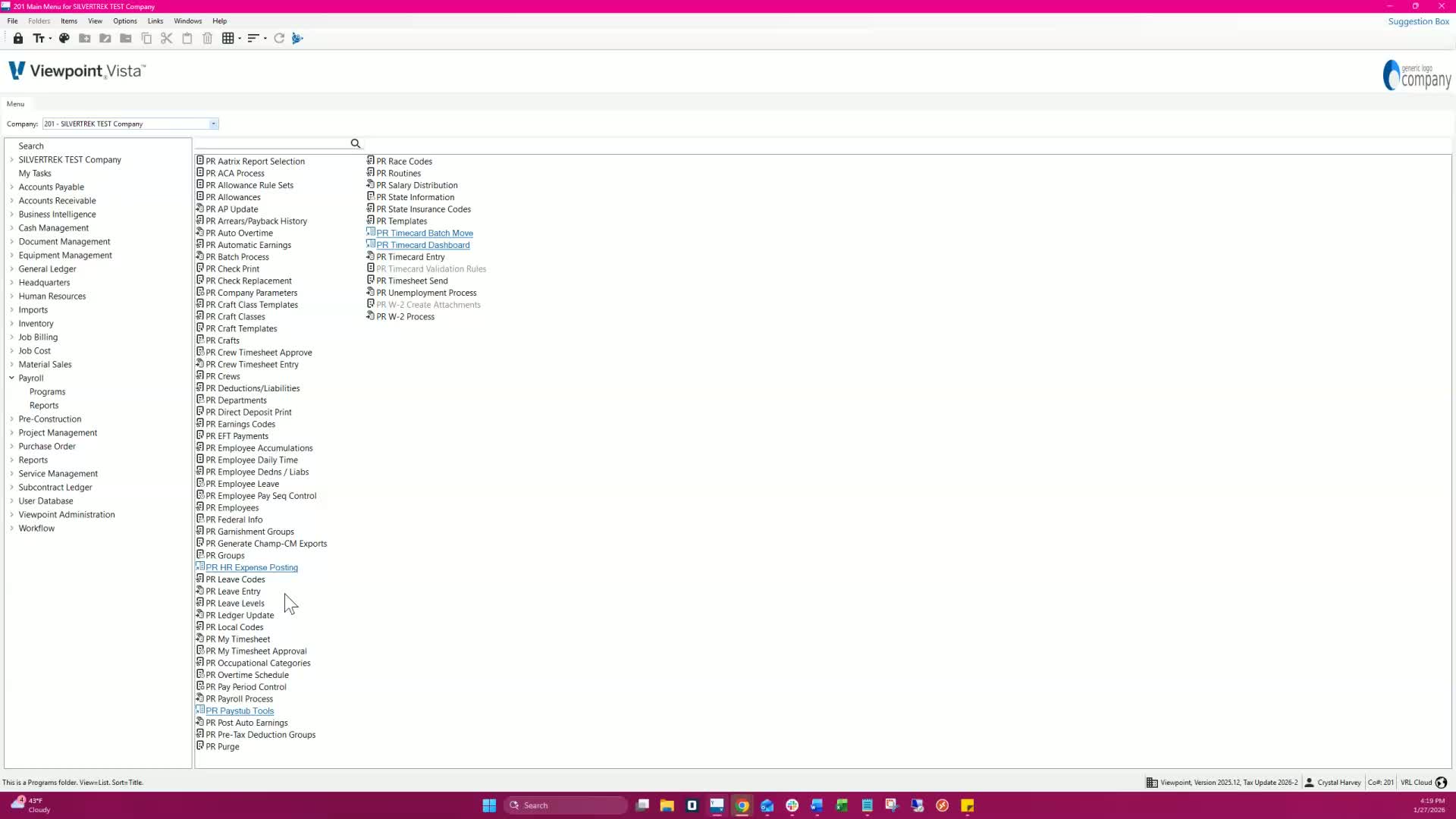Open Chrome from the taskbar
The height and width of the screenshot is (819, 1456).
click(x=742, y=805)
